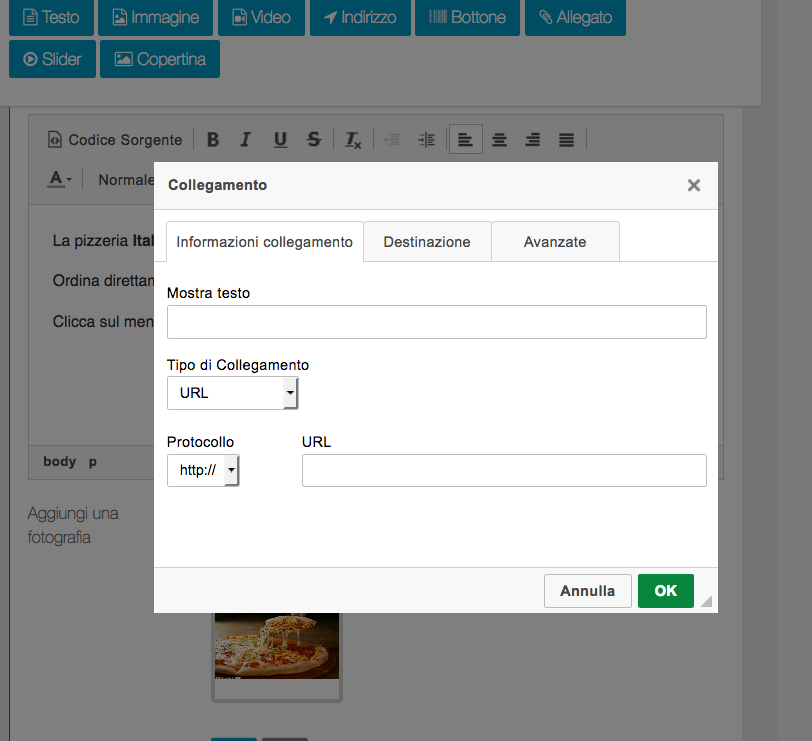This screenshot has height=741, width=812.
Task: Focus the Mostra testo text field
Action: [436, 322]
